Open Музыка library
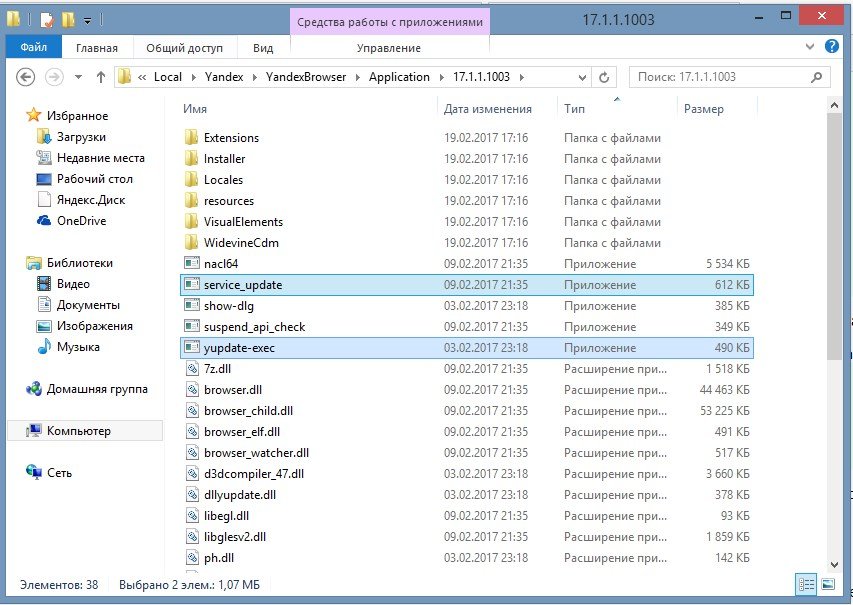 point(78,347)
